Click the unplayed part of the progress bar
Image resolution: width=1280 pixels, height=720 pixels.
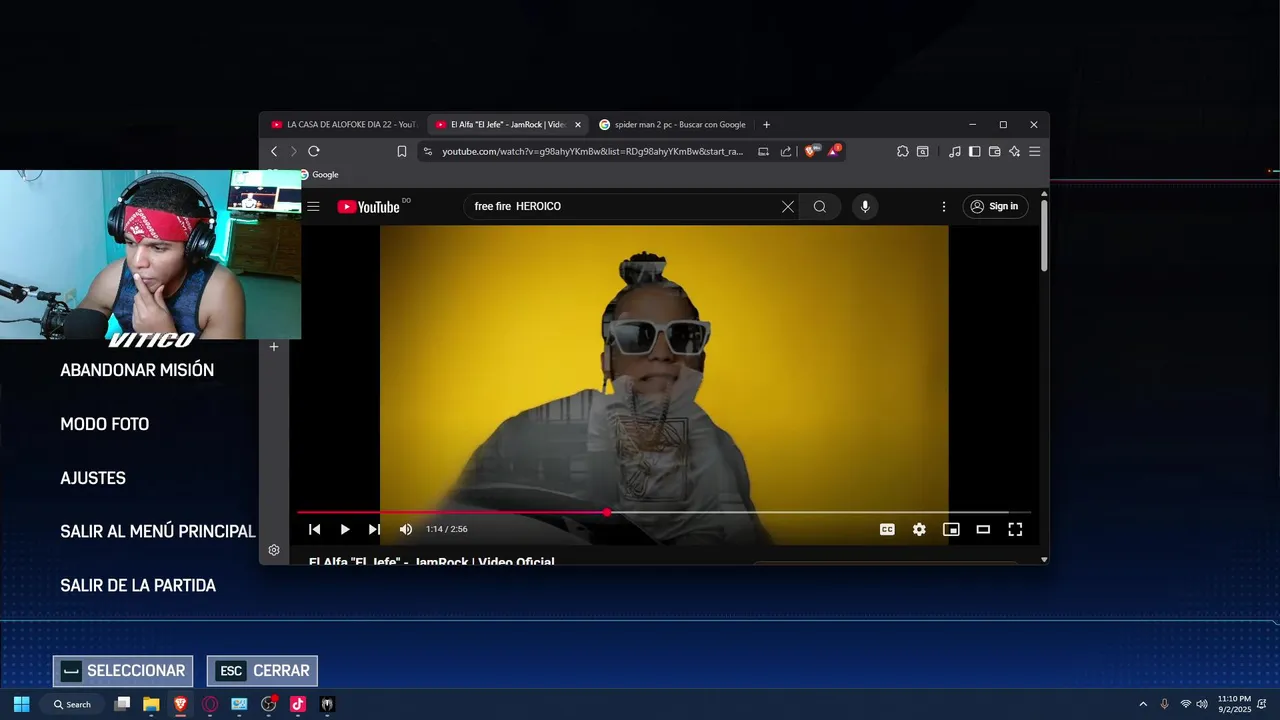[x=820, y=512]
